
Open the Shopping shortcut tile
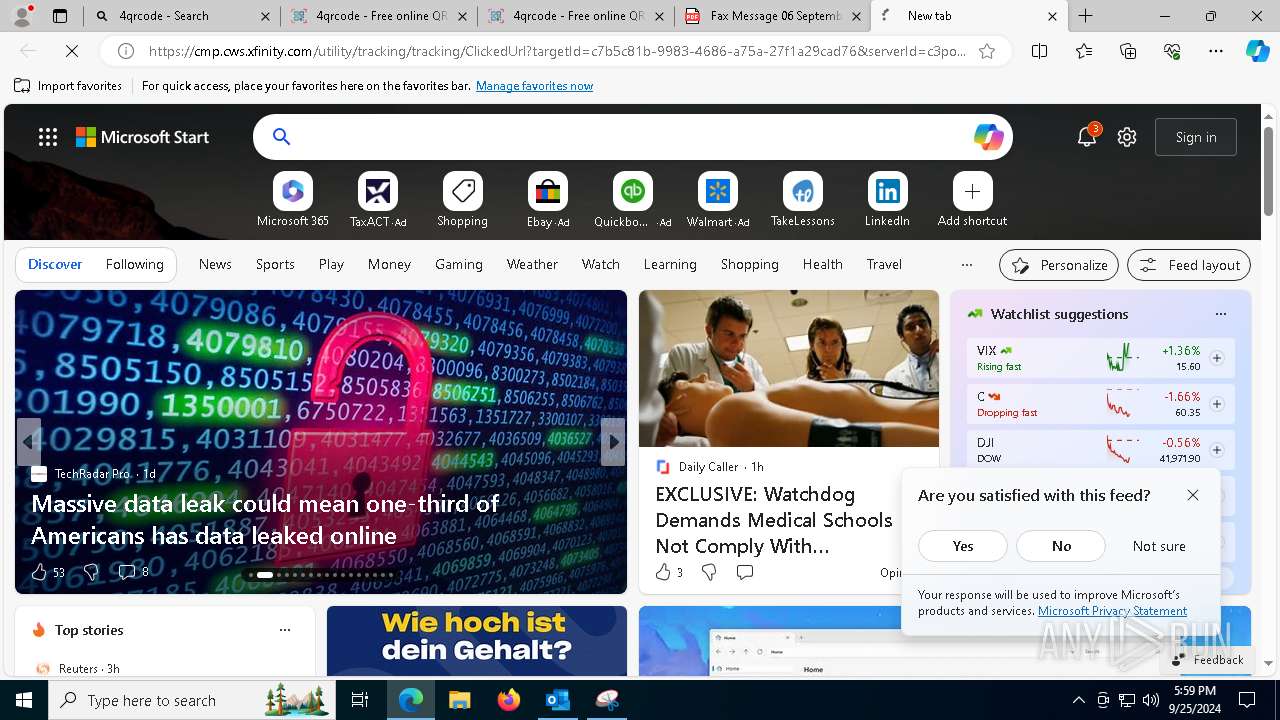[463, 200]
